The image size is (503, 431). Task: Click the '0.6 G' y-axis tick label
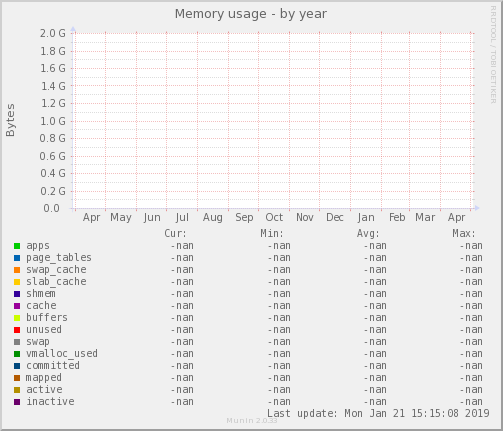pos(53,156)
